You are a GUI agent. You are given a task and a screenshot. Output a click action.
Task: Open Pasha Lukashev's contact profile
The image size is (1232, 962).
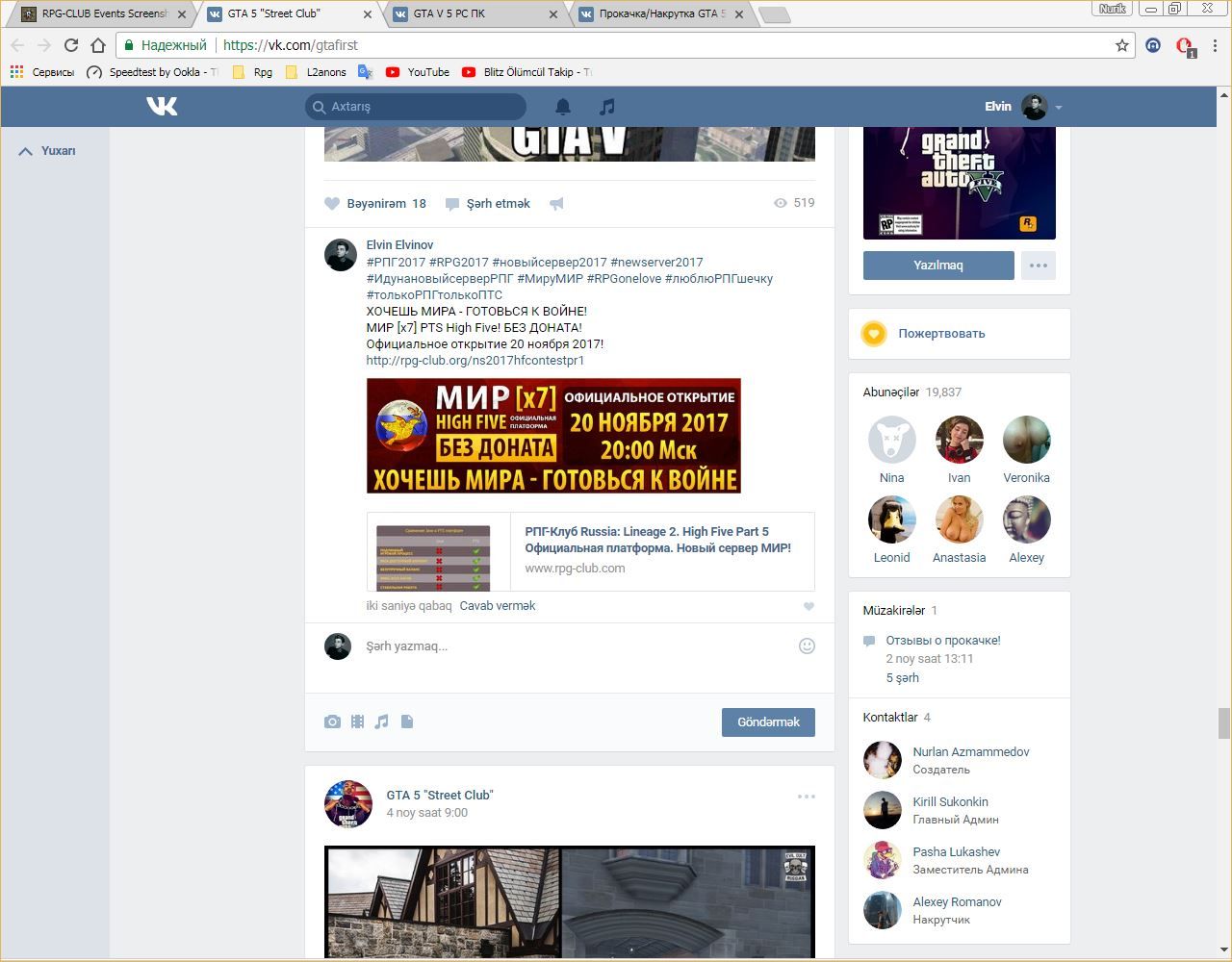point(957,852)
